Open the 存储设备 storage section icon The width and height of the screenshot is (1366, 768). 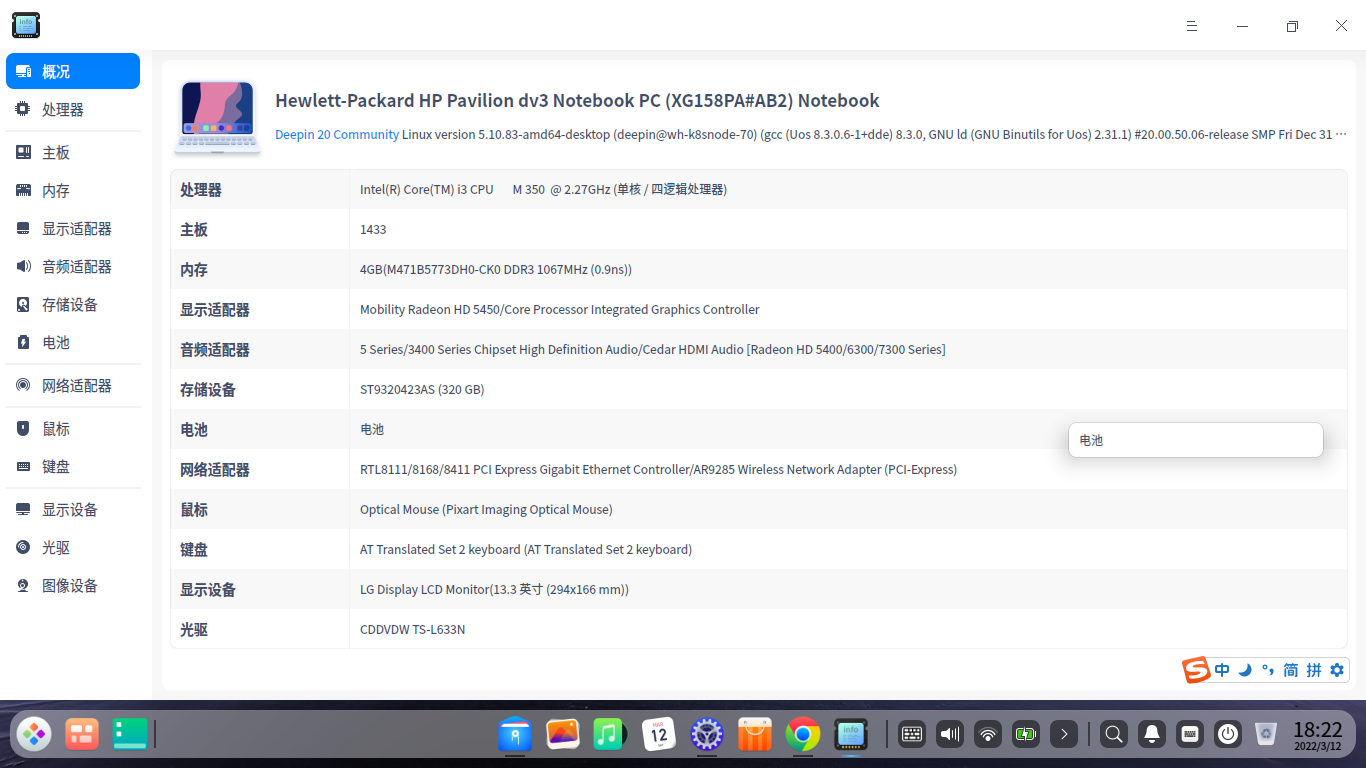[23, 305]
